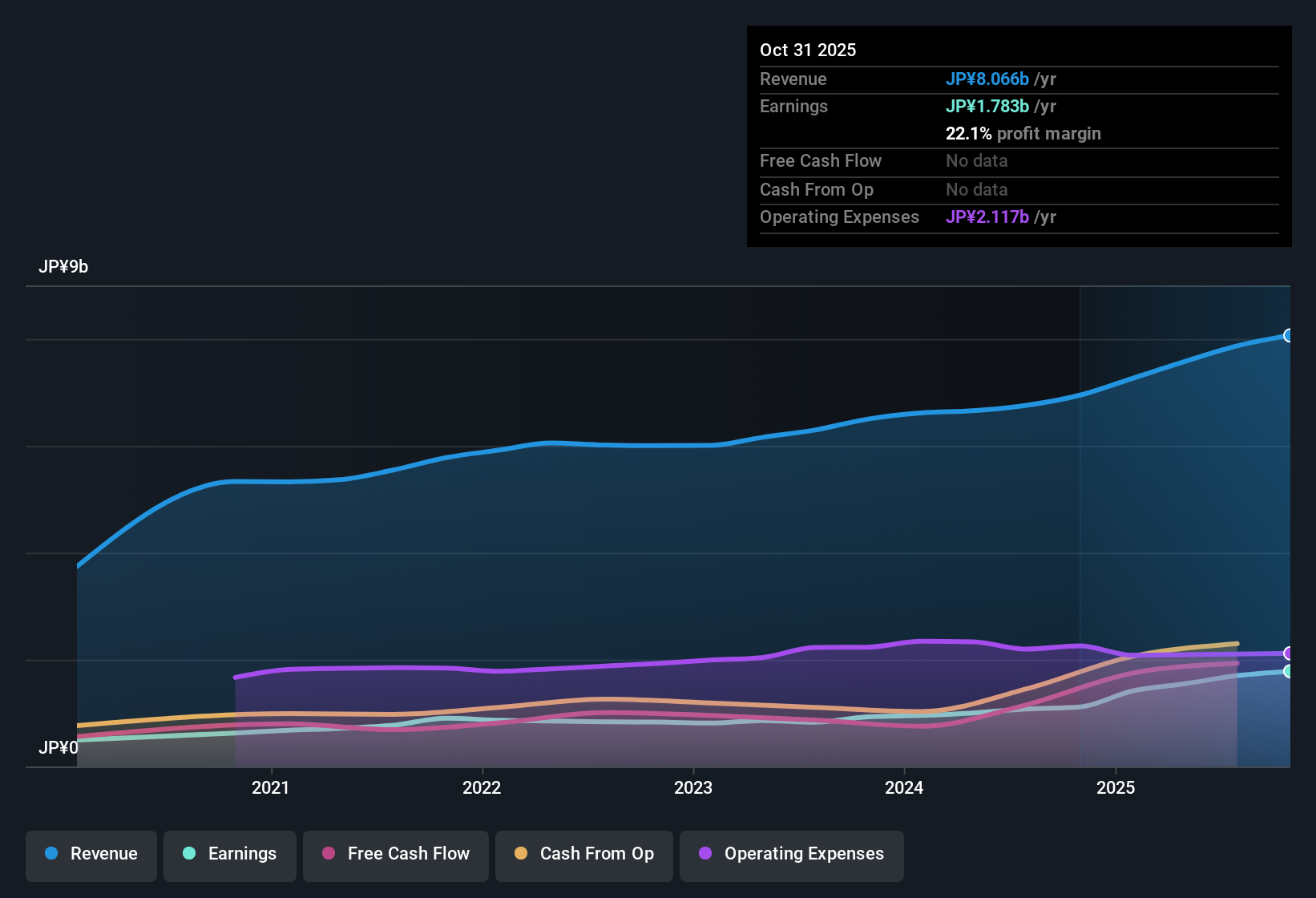Select the Revenue endpoint marker on the chart

click(x=1289, y=335)
